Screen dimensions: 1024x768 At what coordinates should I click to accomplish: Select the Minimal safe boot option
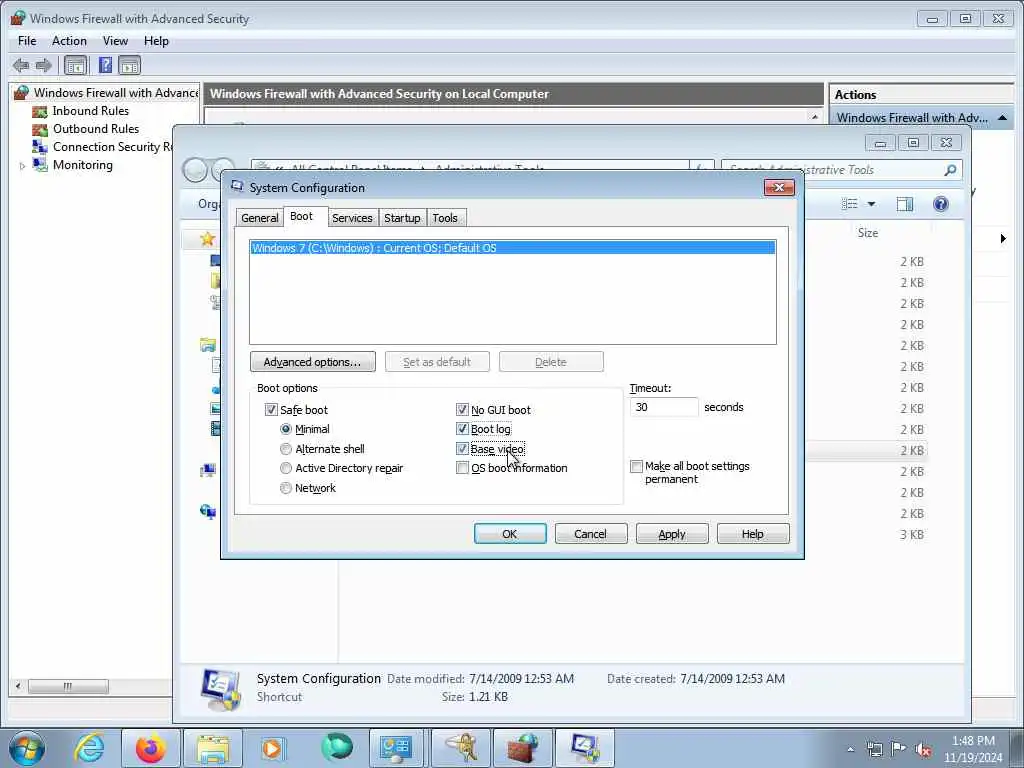click(x=285, y=429)
